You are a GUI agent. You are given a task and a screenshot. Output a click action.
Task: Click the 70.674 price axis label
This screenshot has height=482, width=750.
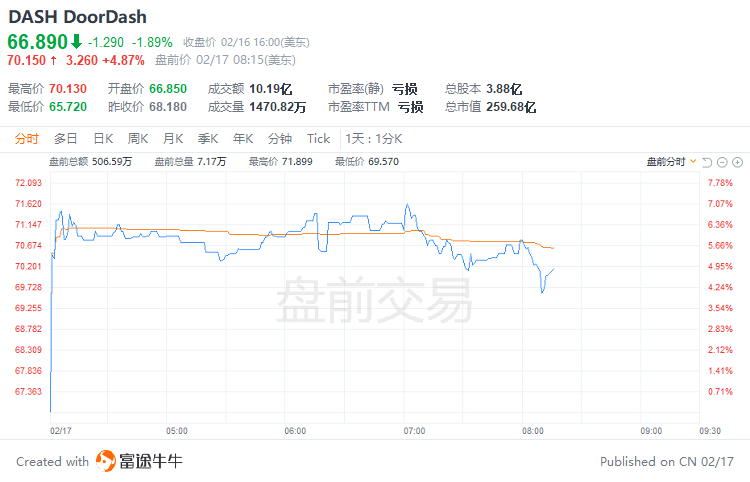(28, 245)
